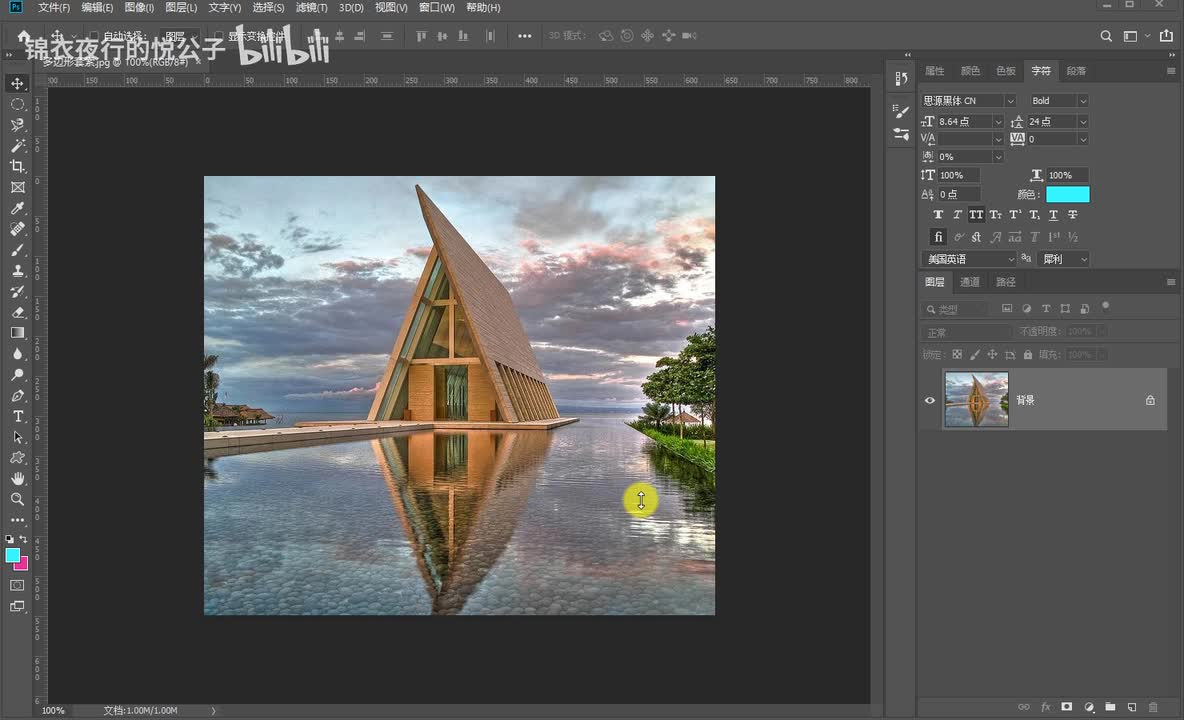Open the Edit Toolbar ellipsis
Screen dimensions: 1184x720
(x=17, y=520)
